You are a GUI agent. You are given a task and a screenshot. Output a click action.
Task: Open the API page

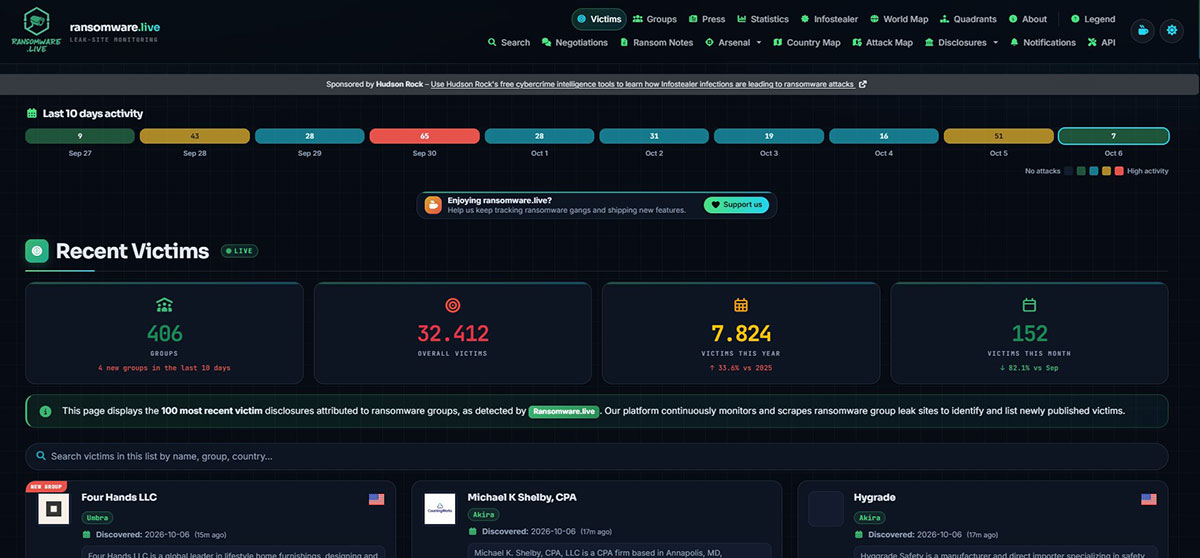pos(1101,43)
